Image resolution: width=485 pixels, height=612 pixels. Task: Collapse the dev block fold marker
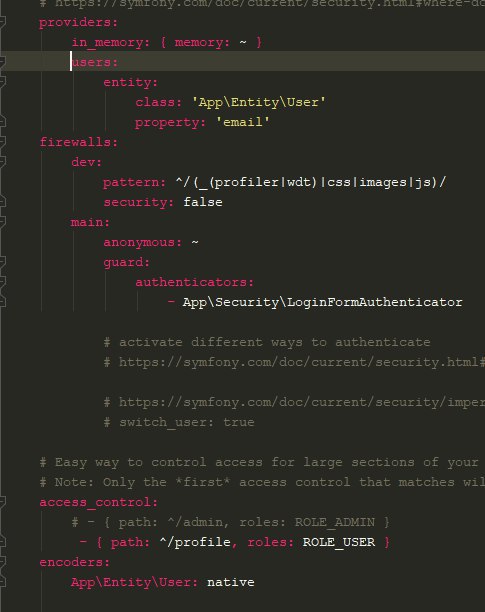[x=2, y=161]
